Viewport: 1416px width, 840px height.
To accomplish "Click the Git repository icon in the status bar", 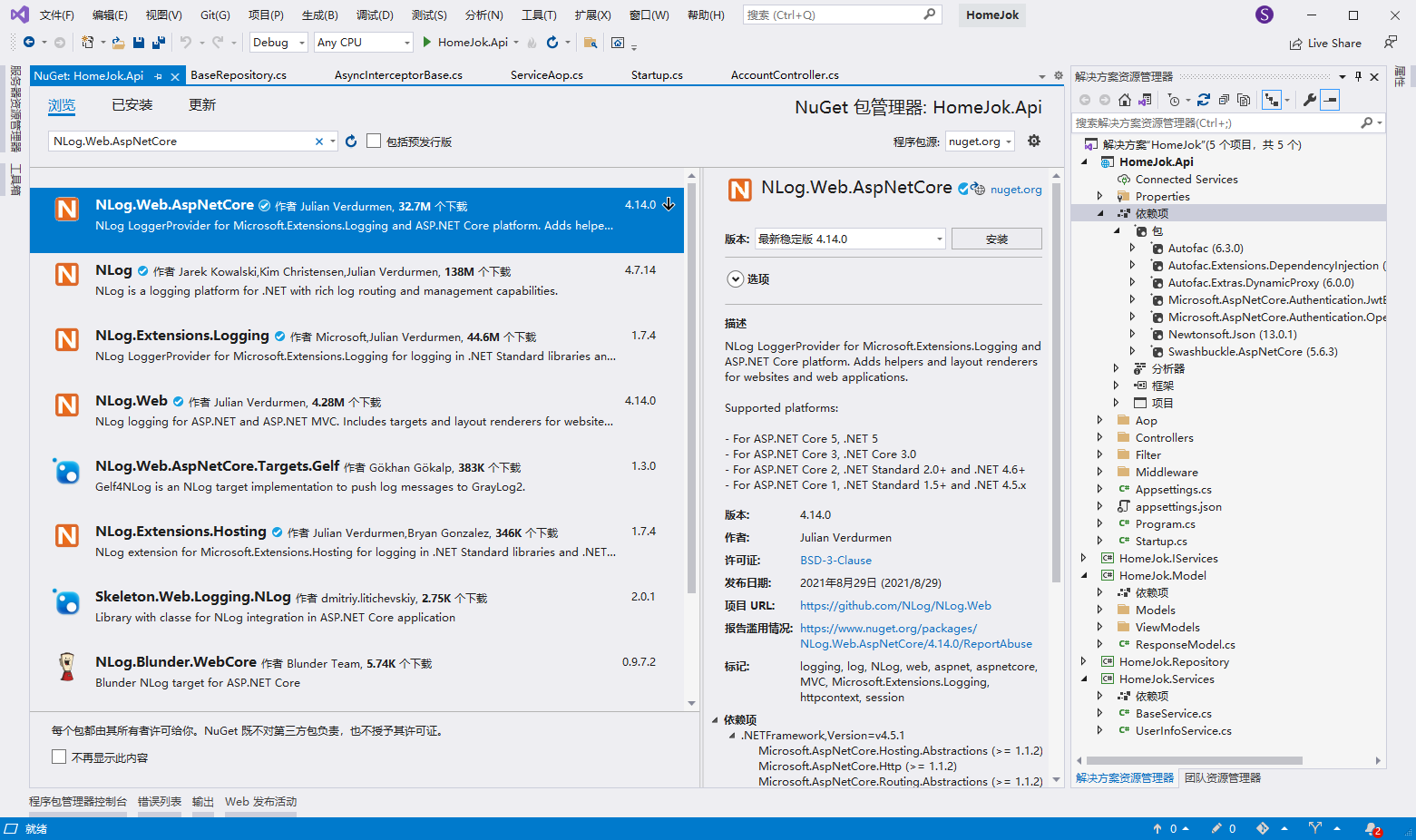I will 1263,828.
